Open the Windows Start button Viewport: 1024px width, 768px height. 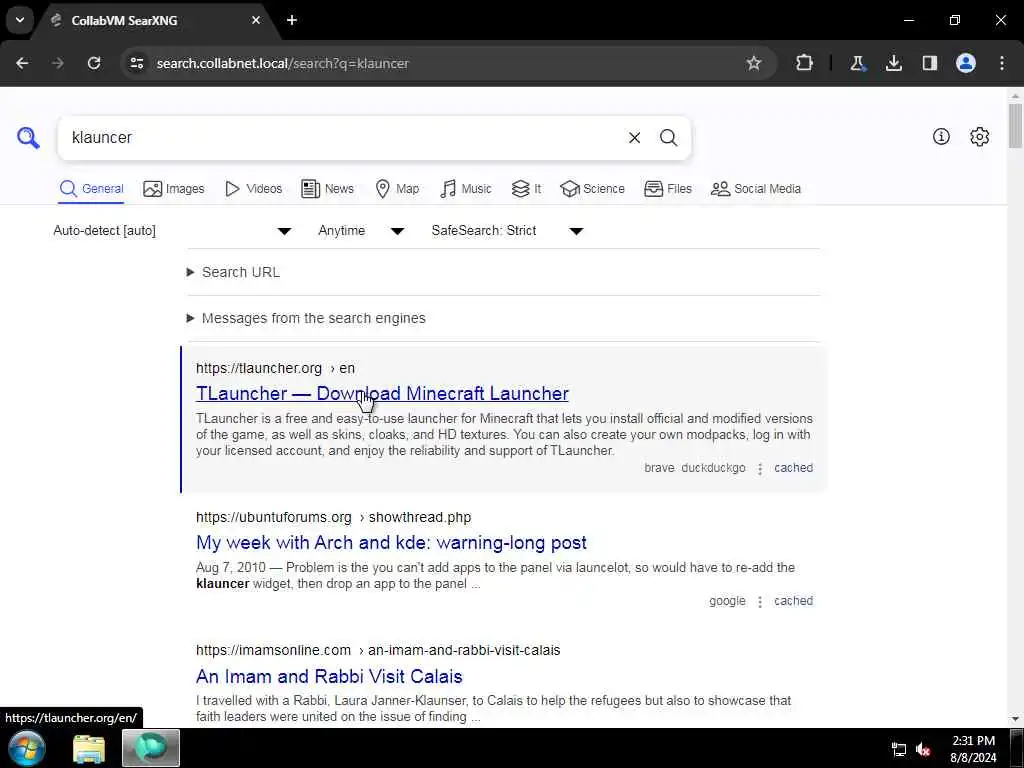(x=26, y=748)
